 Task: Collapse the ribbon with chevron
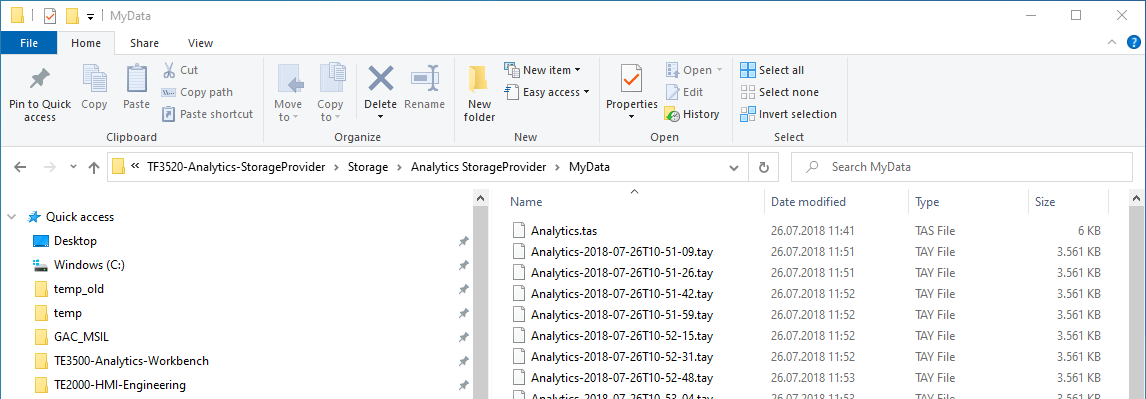(1112, 42)
